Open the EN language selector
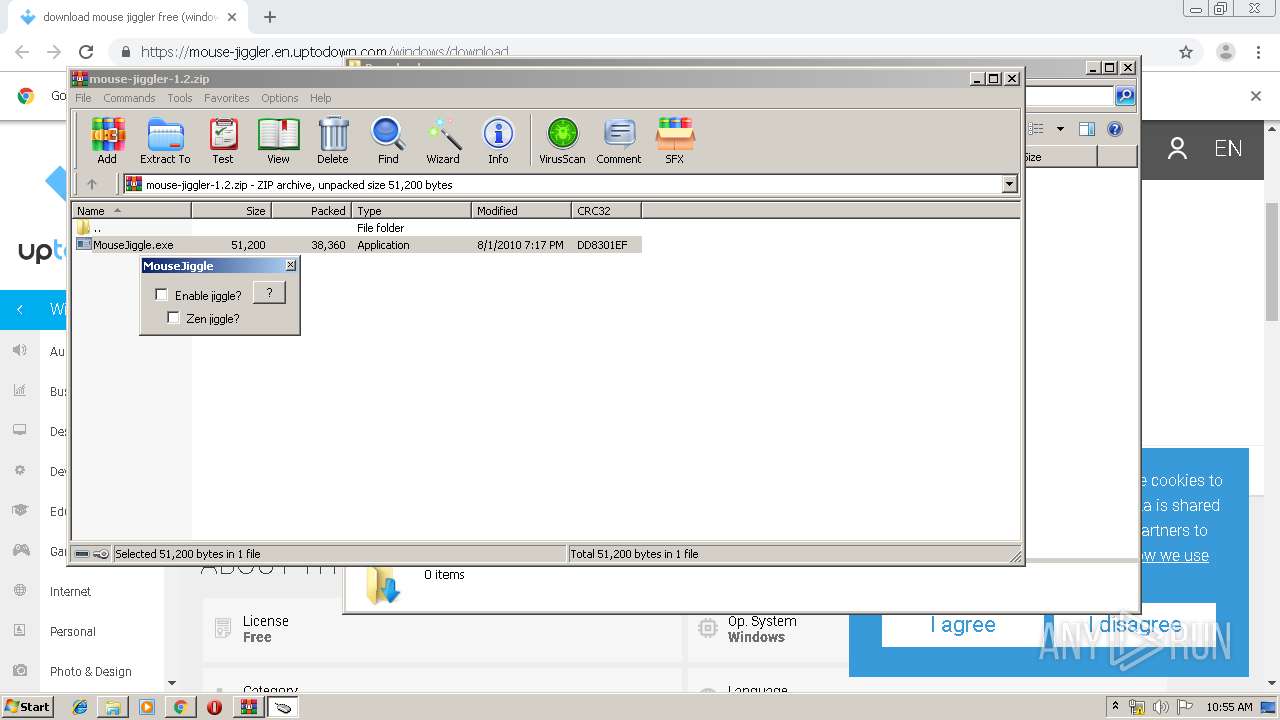 [x=1228, y=149]
